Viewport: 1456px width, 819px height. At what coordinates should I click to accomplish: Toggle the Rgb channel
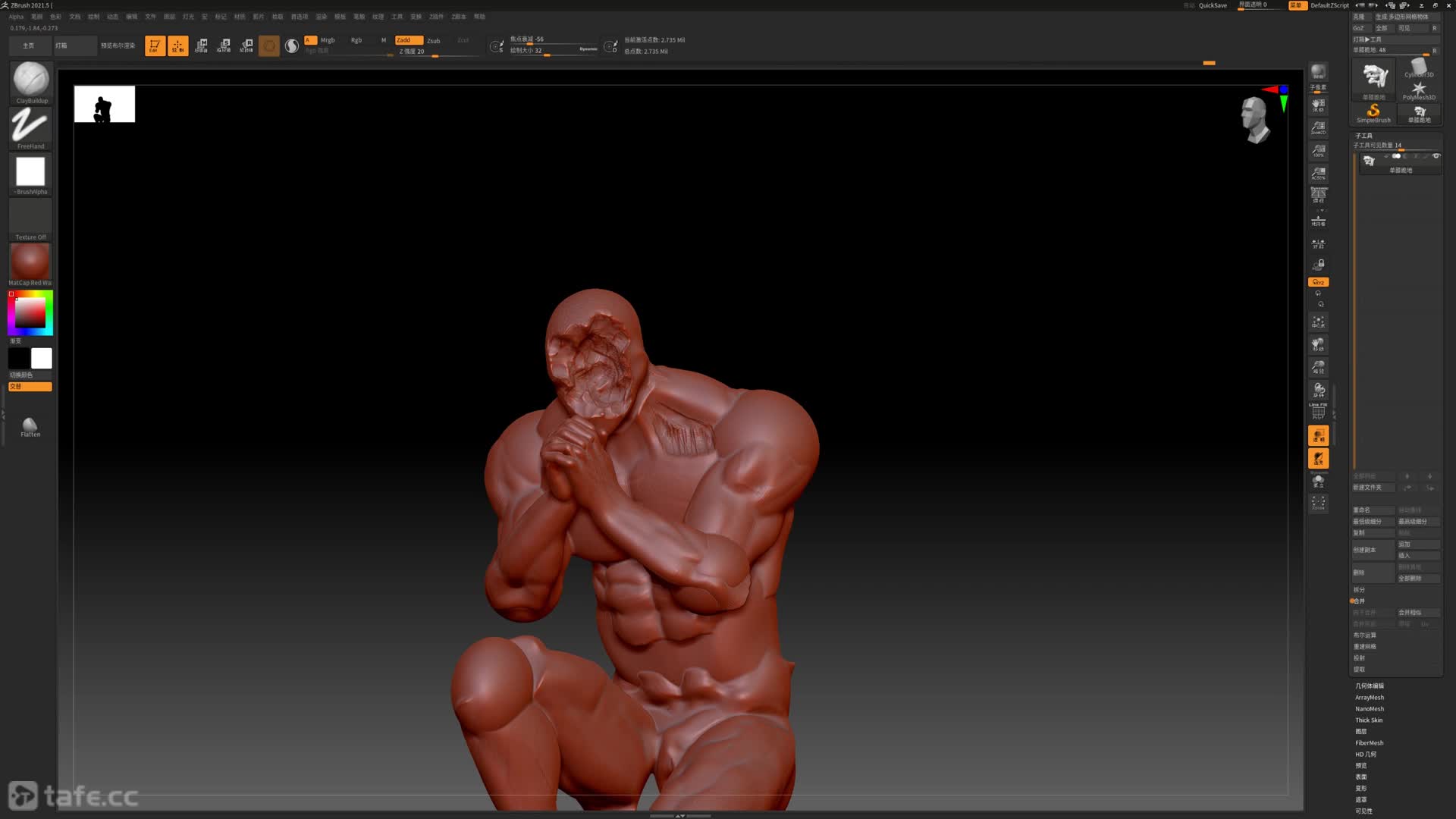click(x=356, y=40)
